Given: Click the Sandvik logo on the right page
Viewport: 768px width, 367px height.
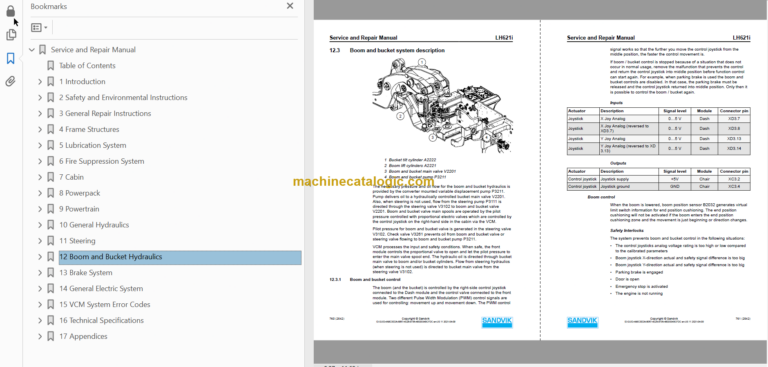Looking at the screenshot, I should pos(582,321).
